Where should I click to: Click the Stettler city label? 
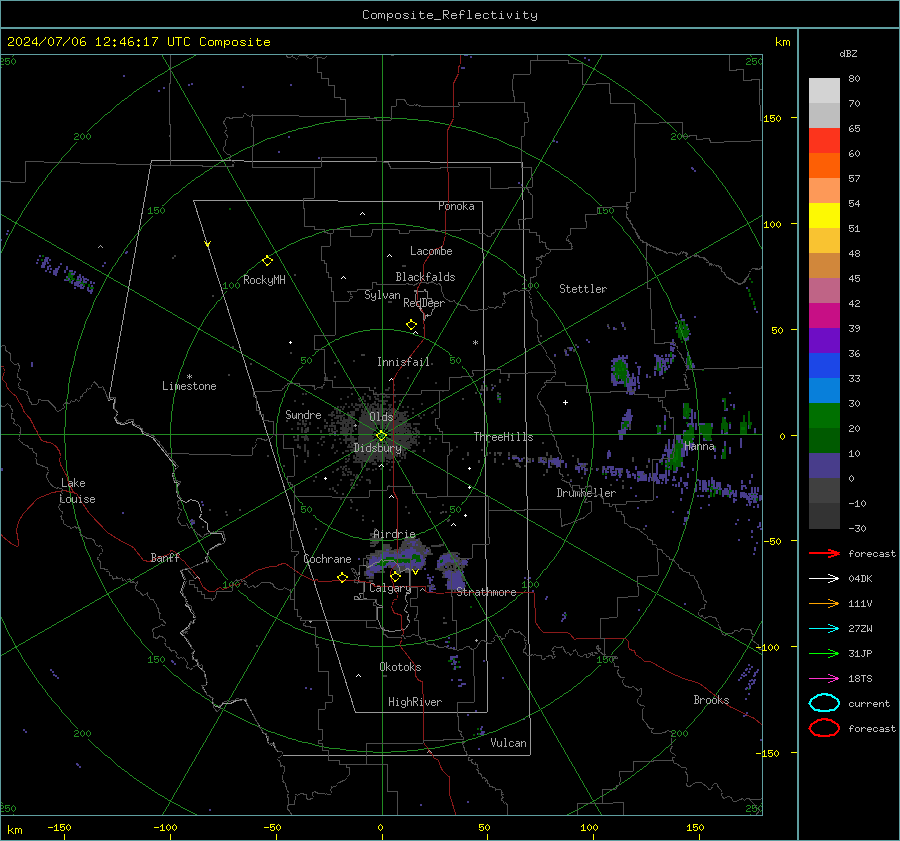(x=583, y=289)
